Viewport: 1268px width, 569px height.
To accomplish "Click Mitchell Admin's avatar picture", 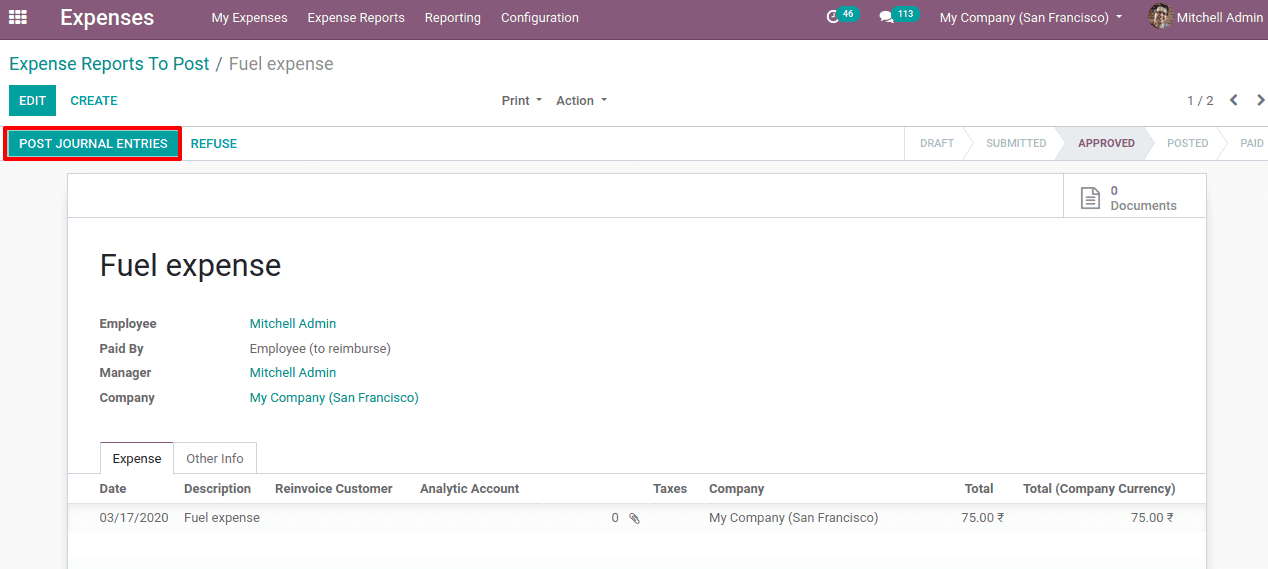I will pos(1160,17).
